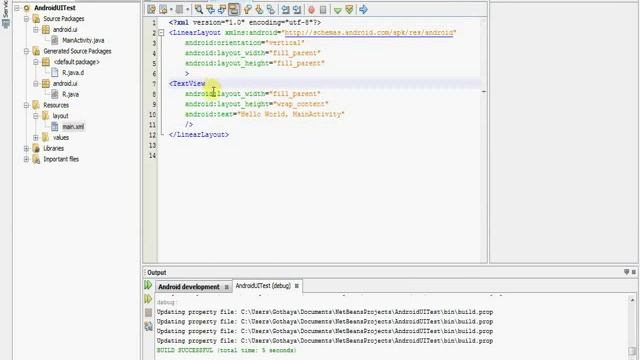
Task: Collapse the LinearLayout code fold
Action: pyautogui.click(x=162, y=33)
